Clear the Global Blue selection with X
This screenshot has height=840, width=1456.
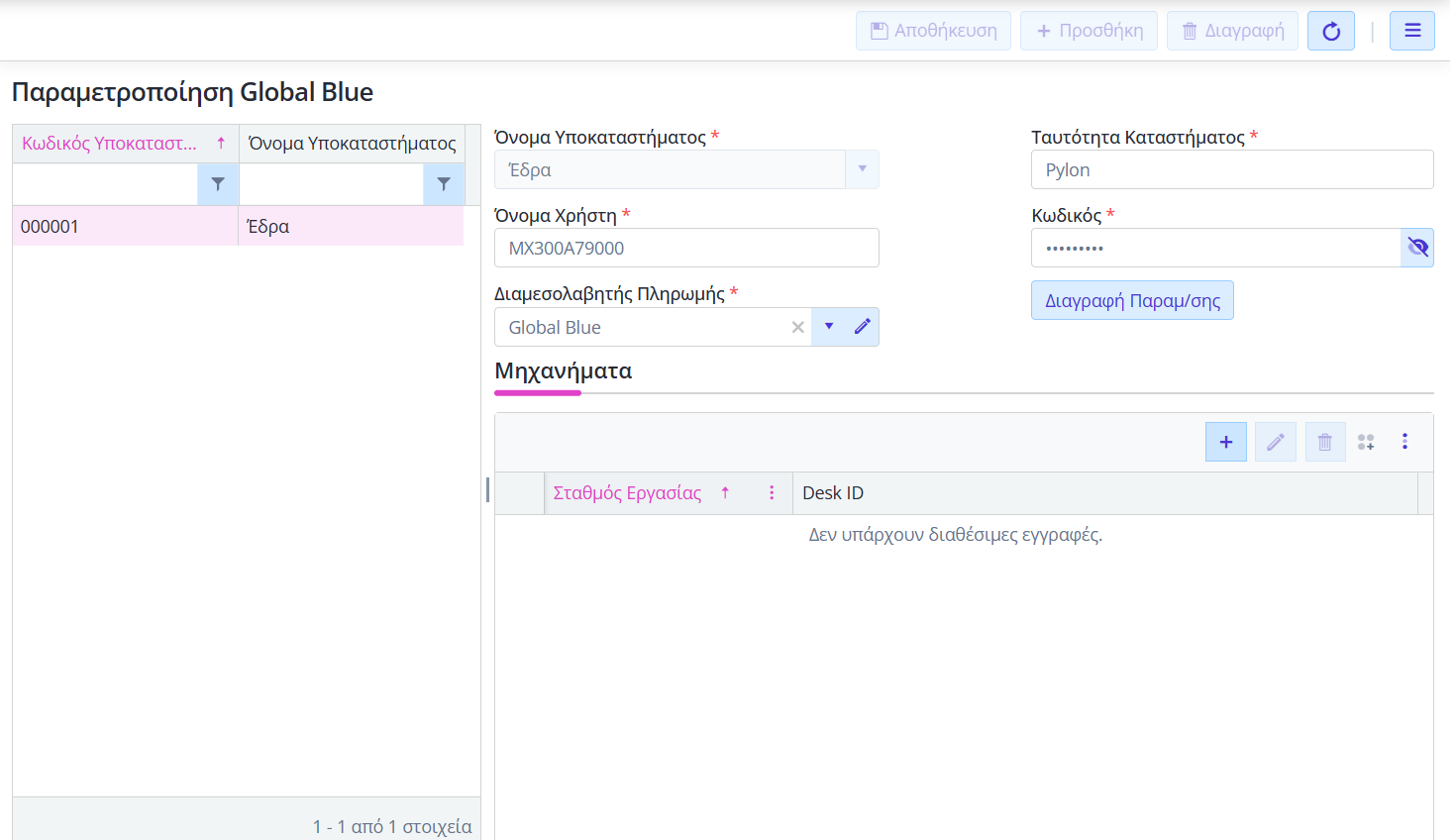point(797,327)
